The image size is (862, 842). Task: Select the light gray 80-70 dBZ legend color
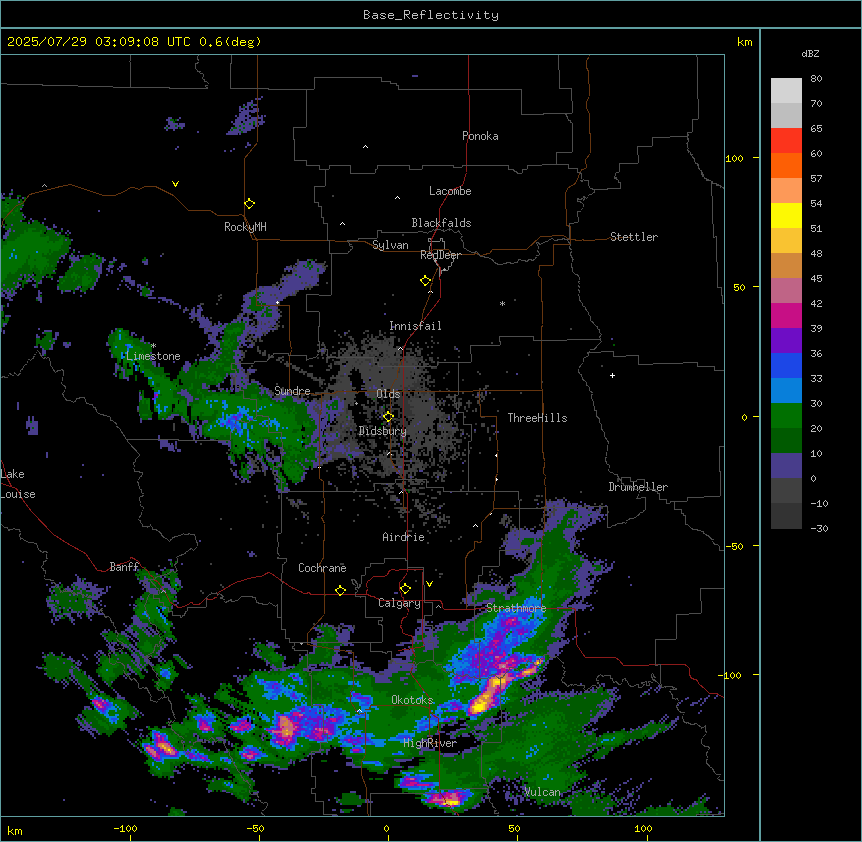pos(786,91)
